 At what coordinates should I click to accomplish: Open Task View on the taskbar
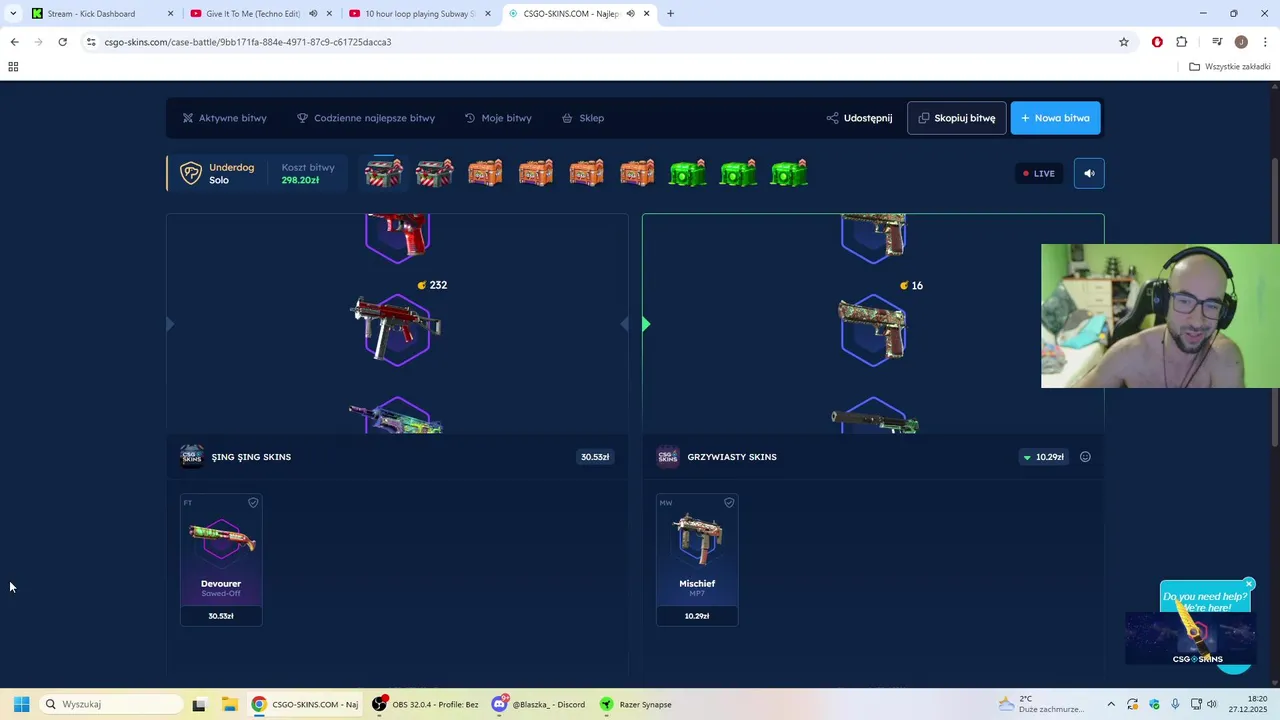tap(199, 704)
